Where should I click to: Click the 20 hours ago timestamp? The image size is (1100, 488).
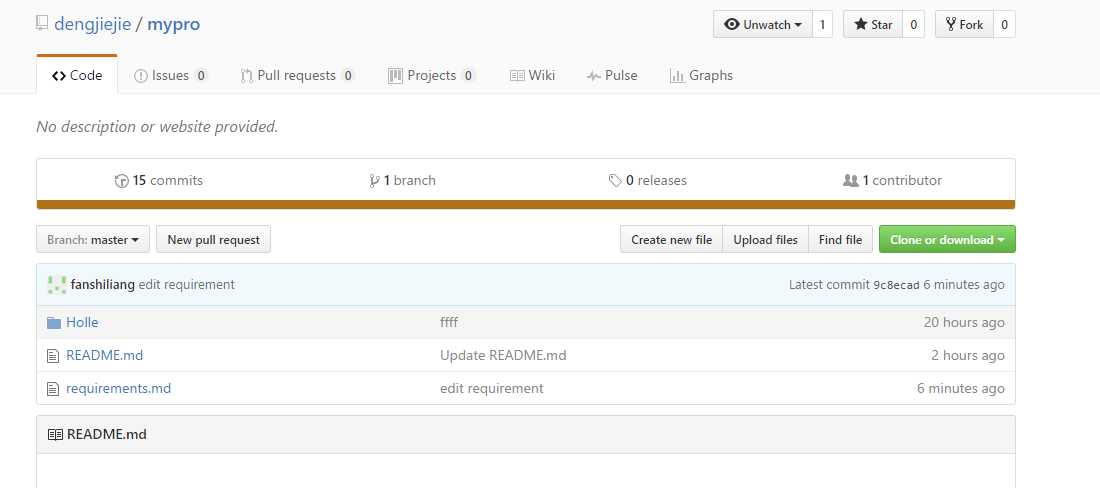(964, 323)
